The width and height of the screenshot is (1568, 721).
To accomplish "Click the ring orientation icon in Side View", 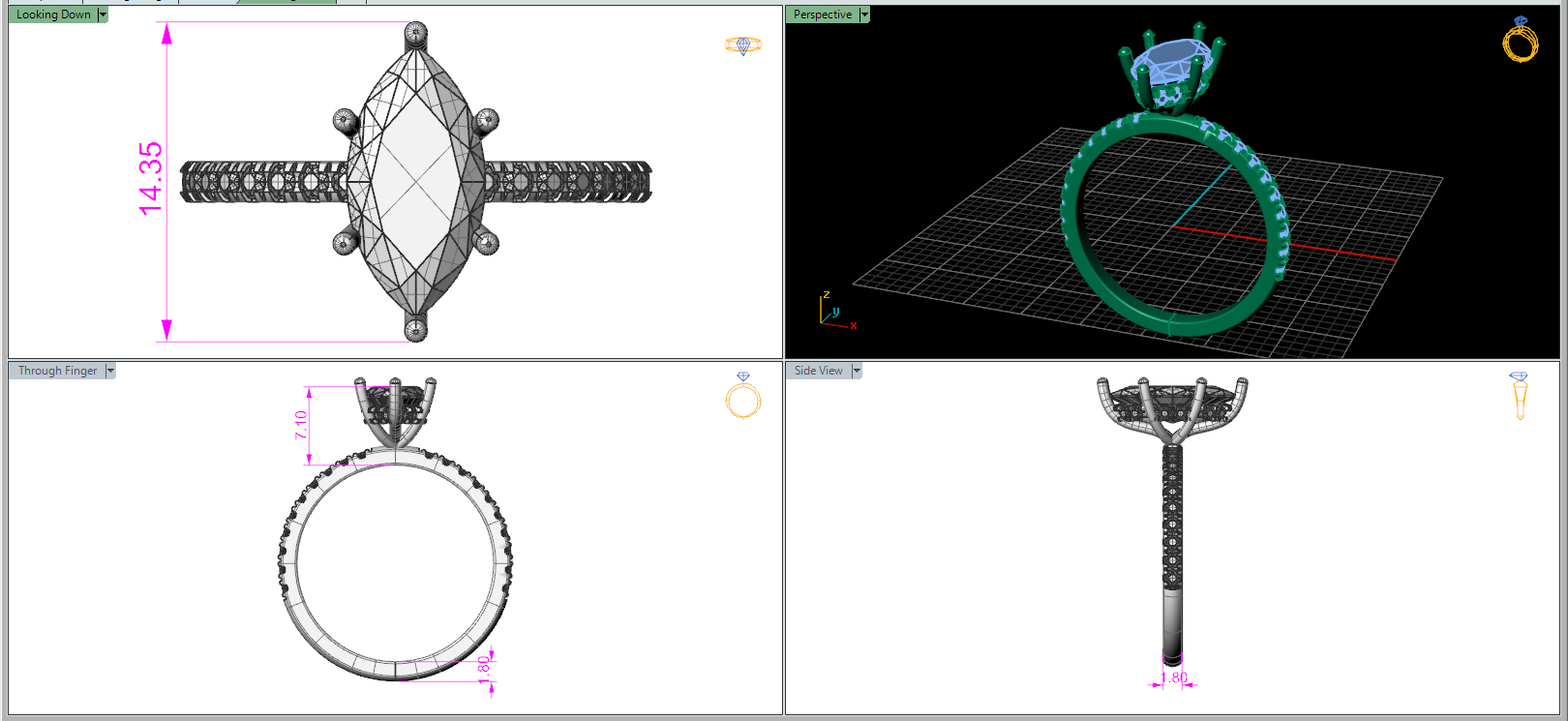I will tap(1520, 396).
